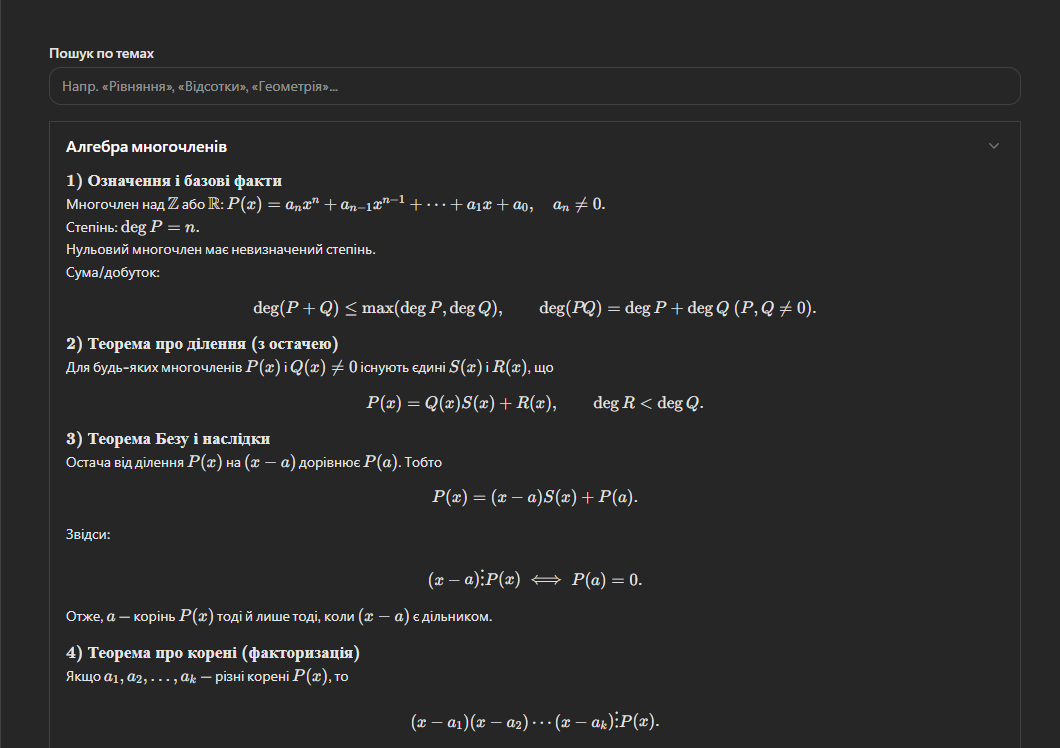1060x748 pixels.
Task: Click the Пошук по темах label
Action: coord(101,53)
